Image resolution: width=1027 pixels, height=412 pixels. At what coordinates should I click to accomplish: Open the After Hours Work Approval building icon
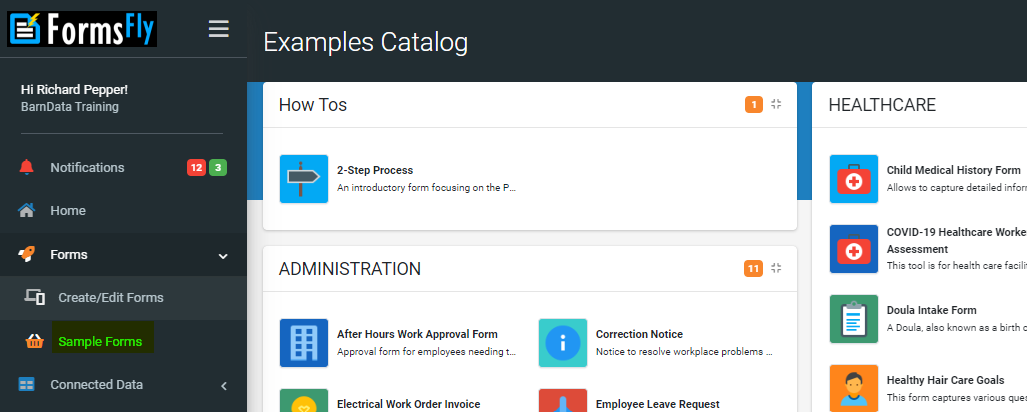point(304,343)
